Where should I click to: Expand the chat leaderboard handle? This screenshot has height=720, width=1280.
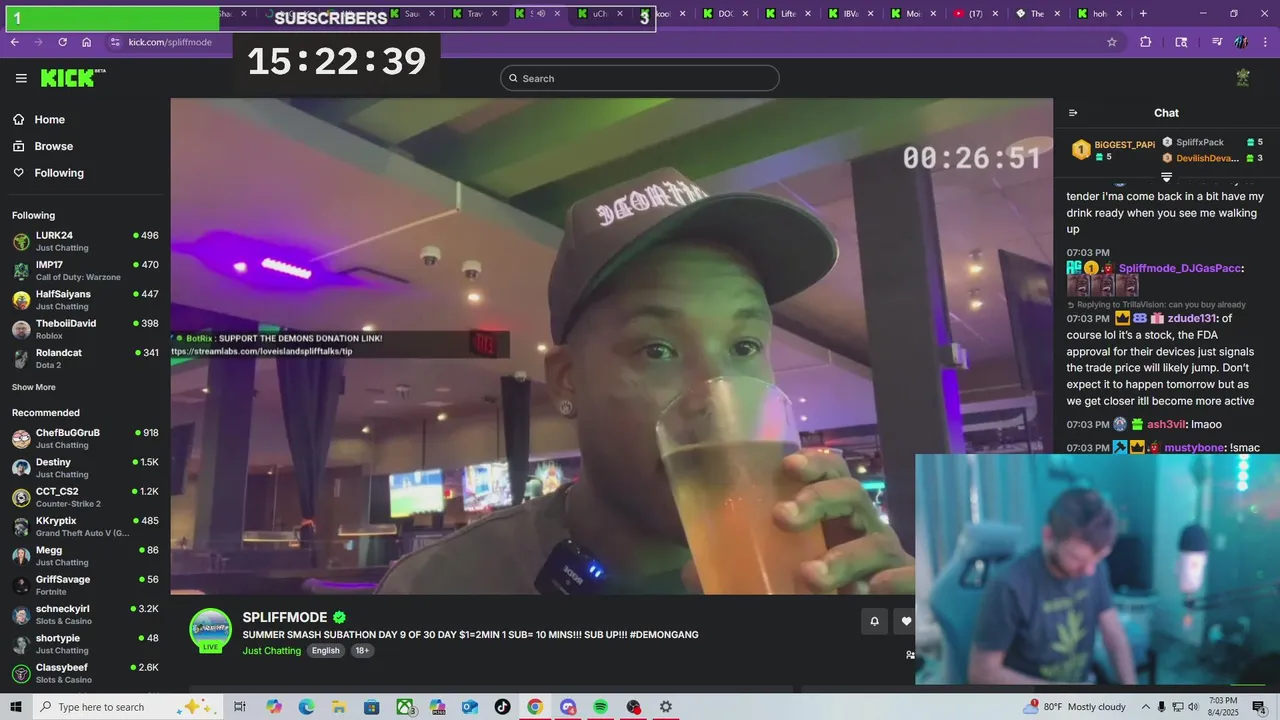tap(1166, 177)
